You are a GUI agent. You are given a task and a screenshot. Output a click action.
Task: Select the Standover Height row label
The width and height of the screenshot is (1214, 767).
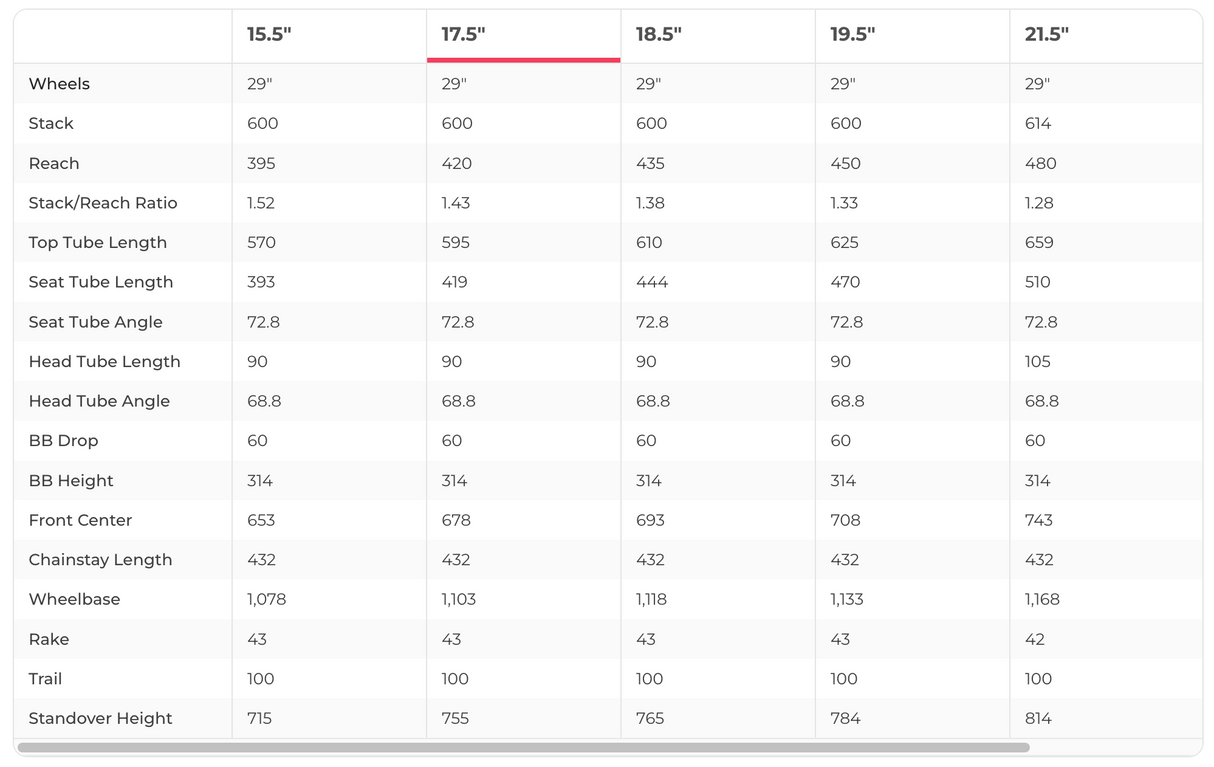100,718
